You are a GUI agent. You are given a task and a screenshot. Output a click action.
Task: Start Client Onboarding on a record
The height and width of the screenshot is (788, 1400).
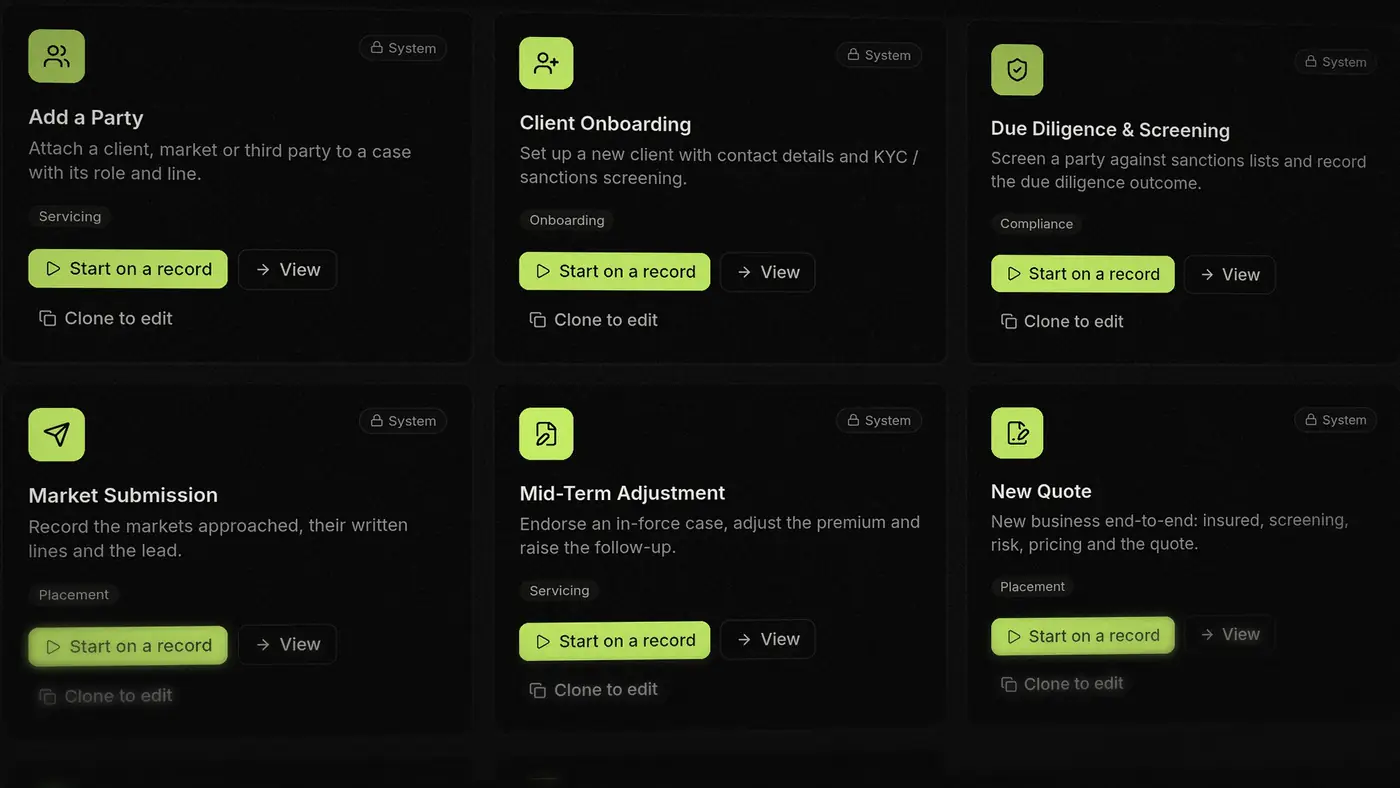click(614, 272)
